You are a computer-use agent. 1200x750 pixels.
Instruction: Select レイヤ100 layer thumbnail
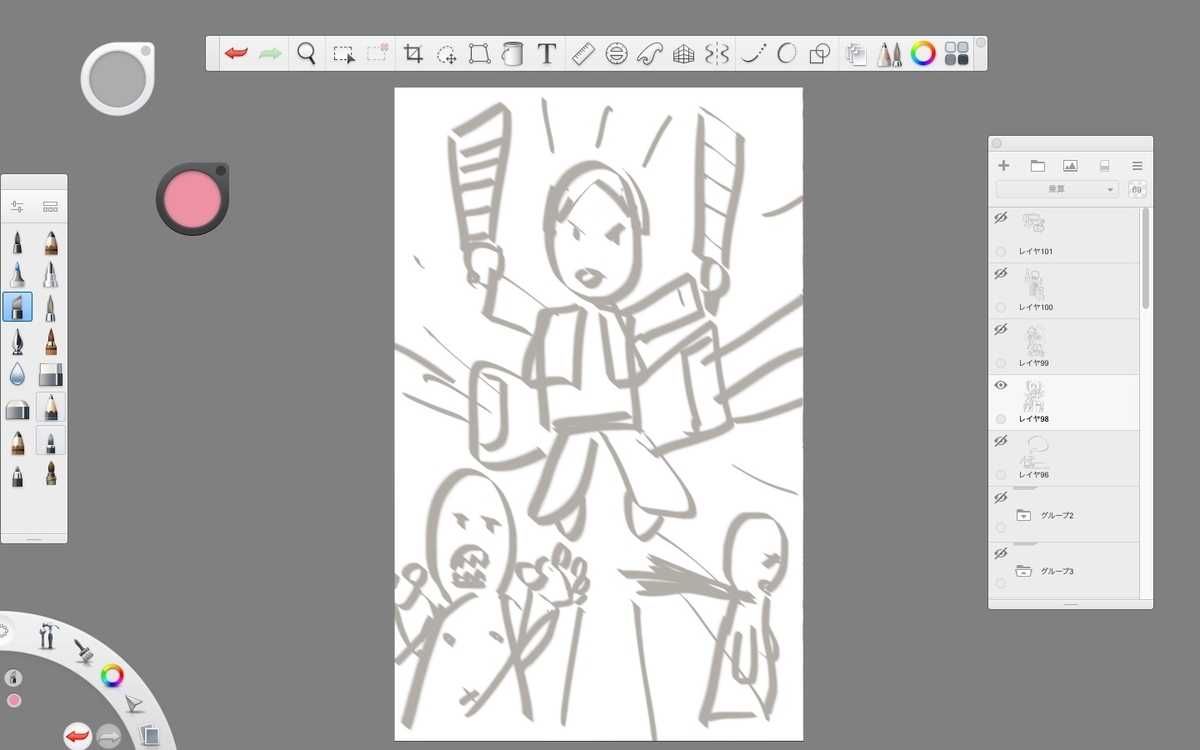coord(1033,285)
